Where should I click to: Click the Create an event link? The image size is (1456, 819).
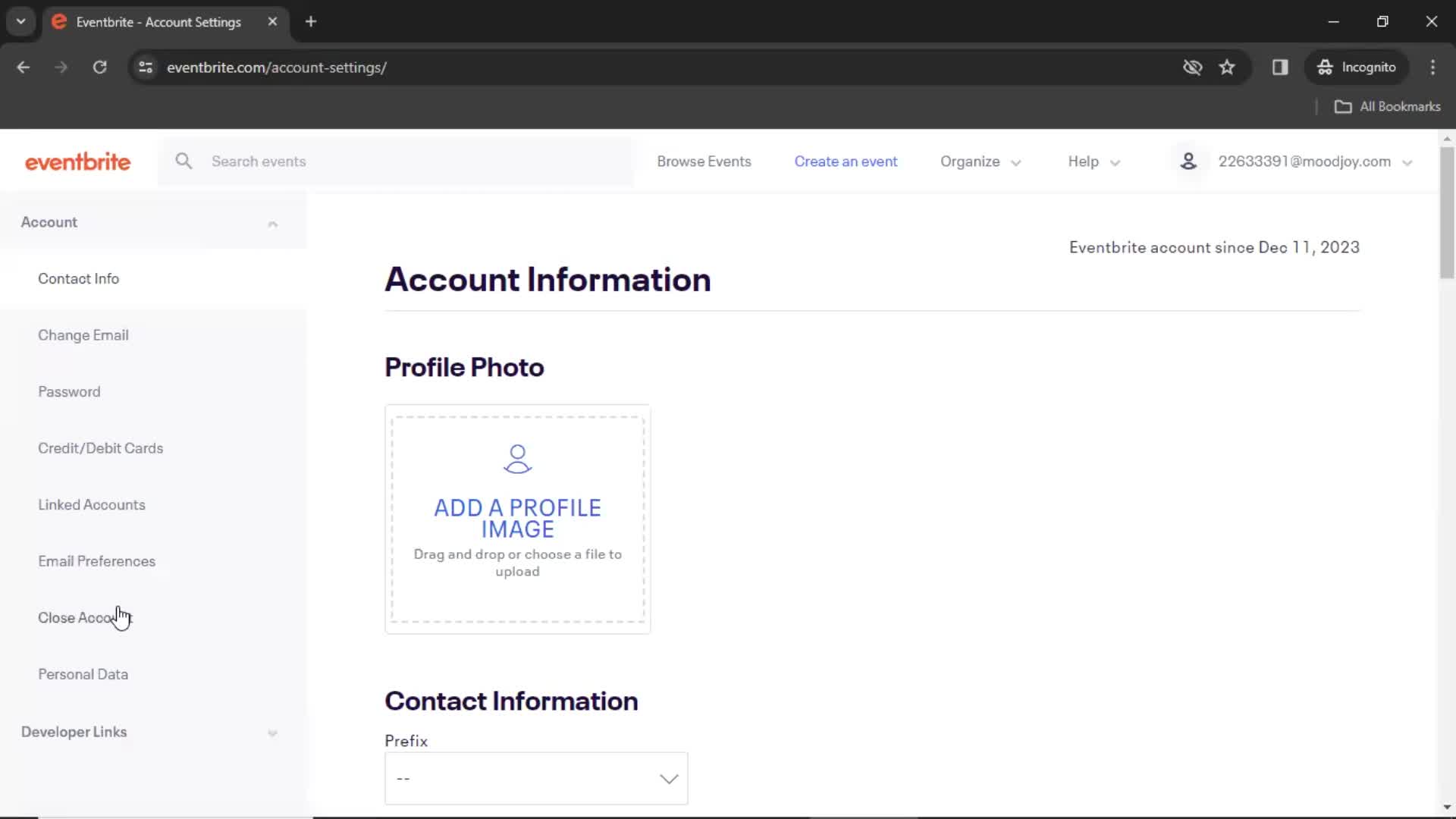pyautogui.click(x=846, y=162)
